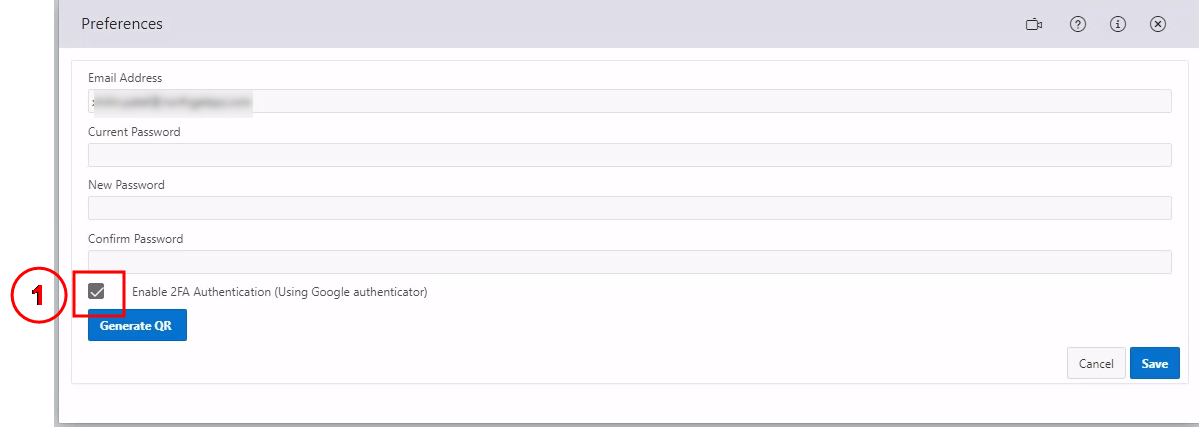
Task: Focus the Email Address input field
Action: 630,101
